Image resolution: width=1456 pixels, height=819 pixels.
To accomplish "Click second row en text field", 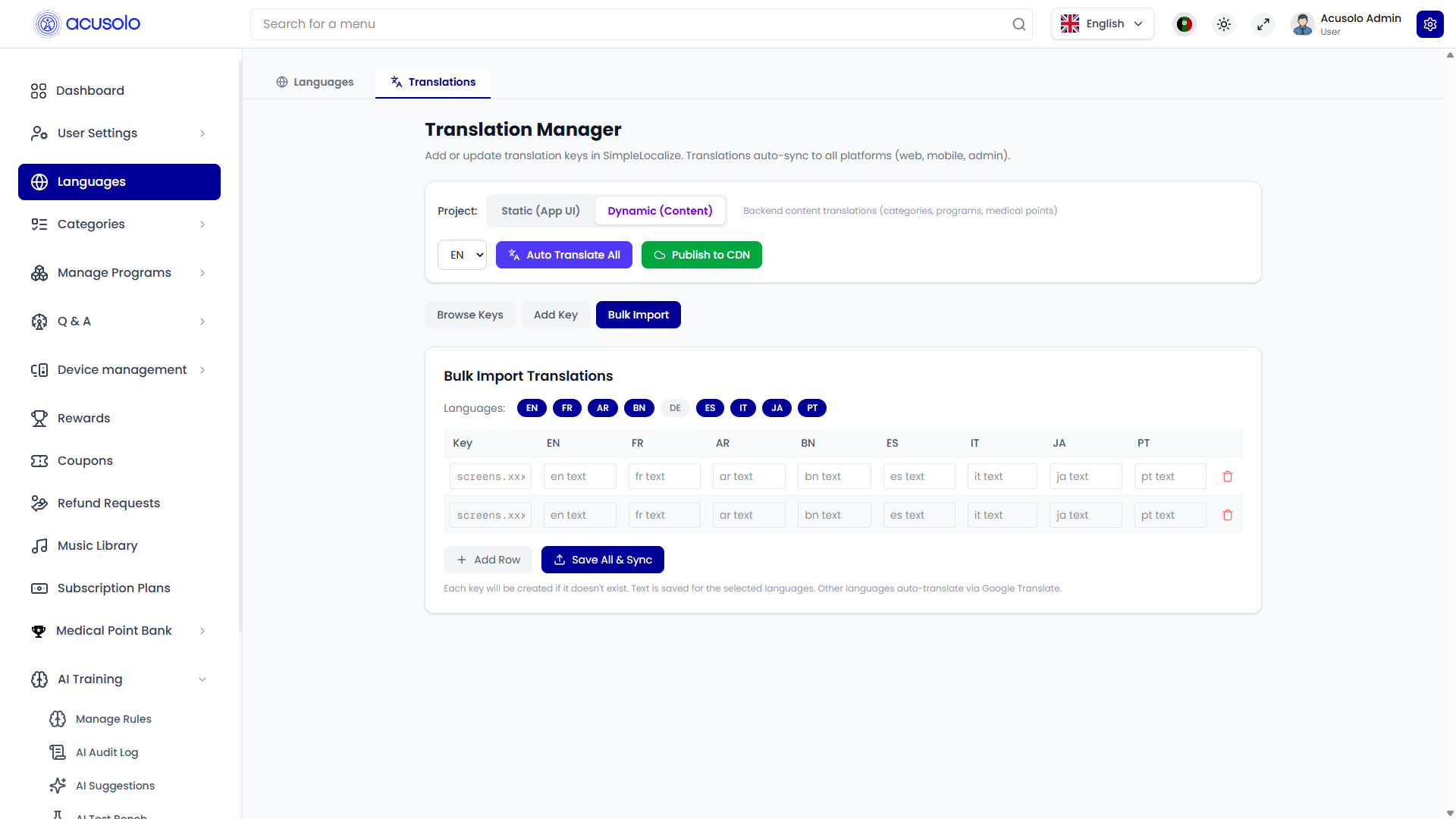I will pos(580,515).
